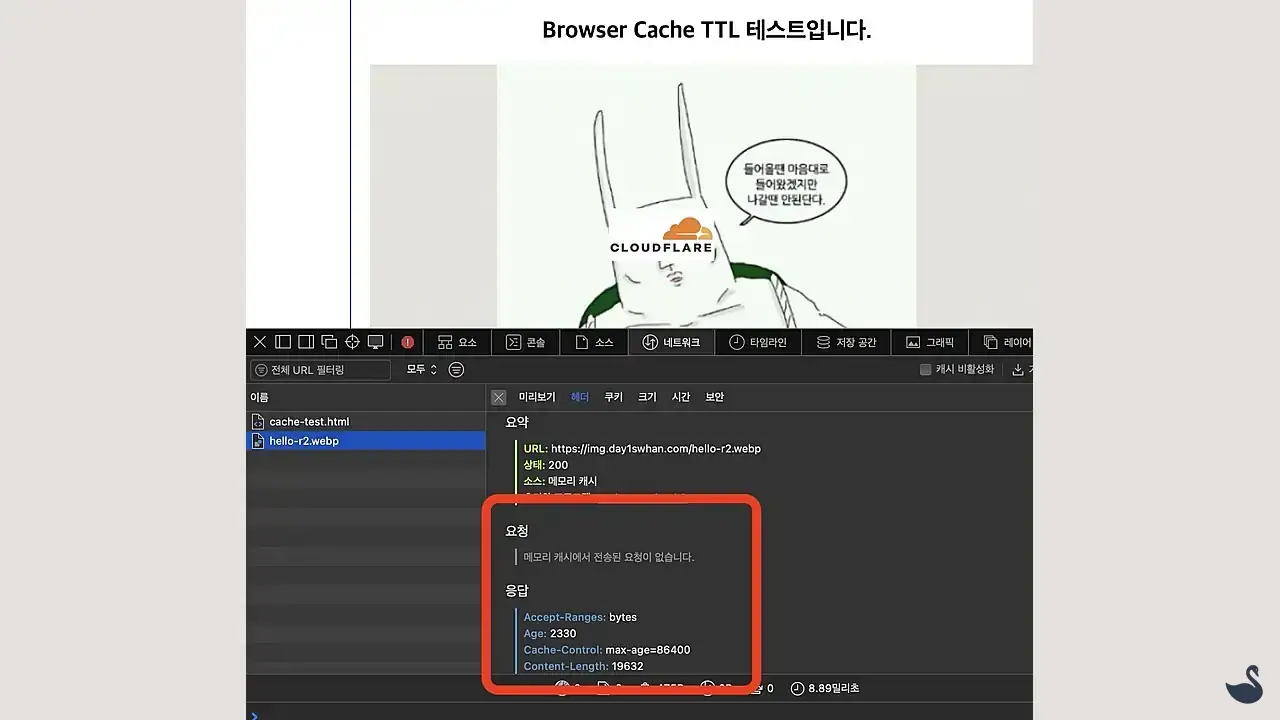Viewport: 1280px width, 720px height.
Task: Open the 보안 detail tab
Action: click(714, 397)
